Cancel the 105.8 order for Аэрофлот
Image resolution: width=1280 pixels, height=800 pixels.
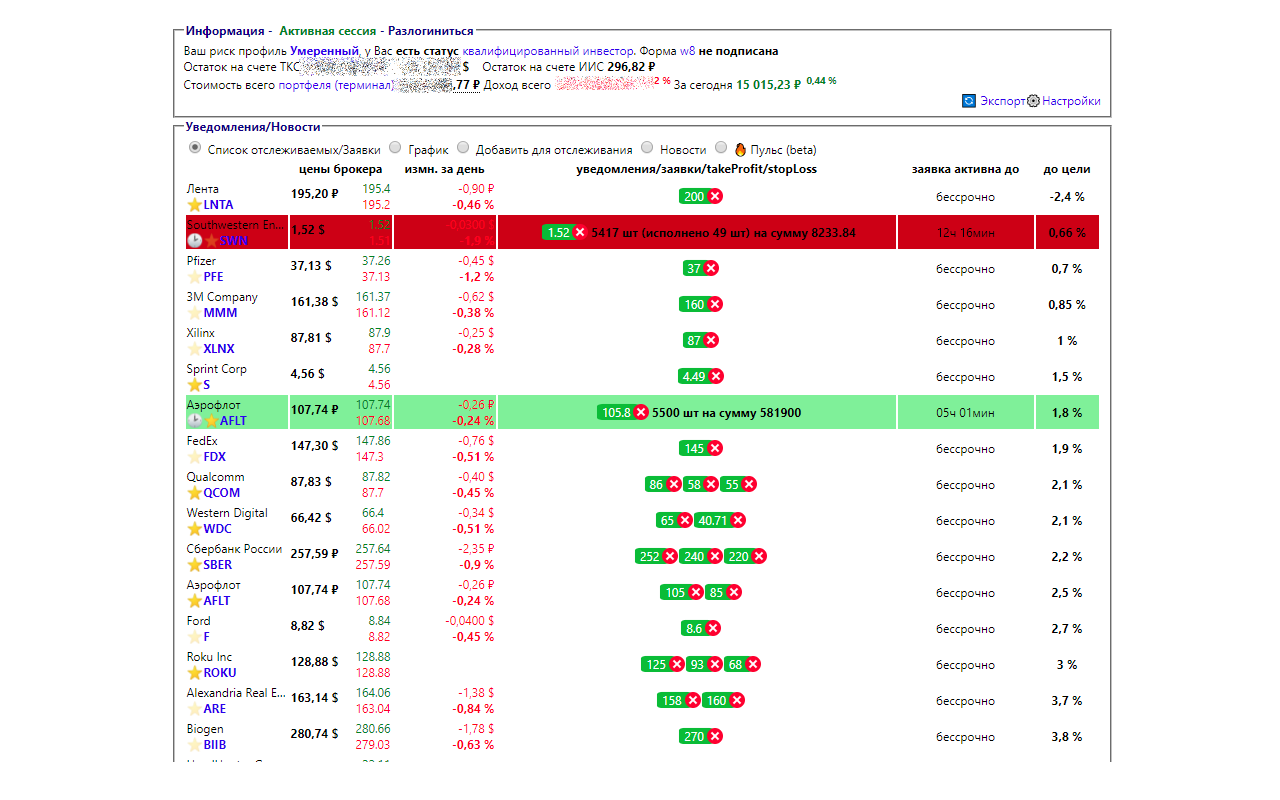pos(641,413)
